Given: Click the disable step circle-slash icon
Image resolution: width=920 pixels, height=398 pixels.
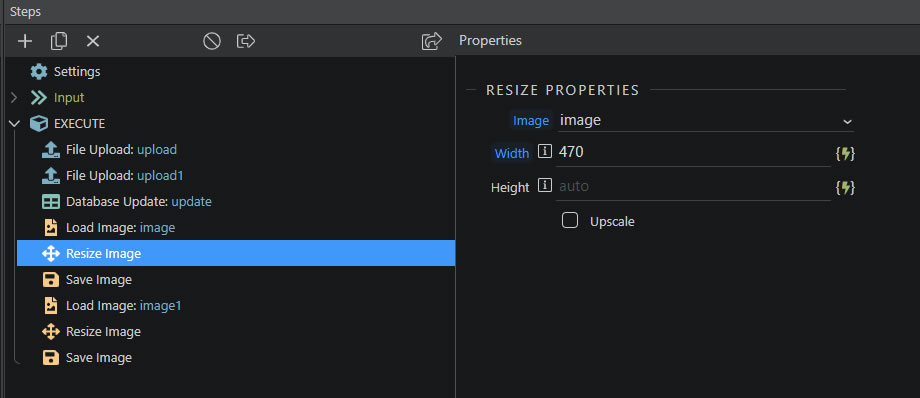Looking at the screenshot, I should coord(212,41).
